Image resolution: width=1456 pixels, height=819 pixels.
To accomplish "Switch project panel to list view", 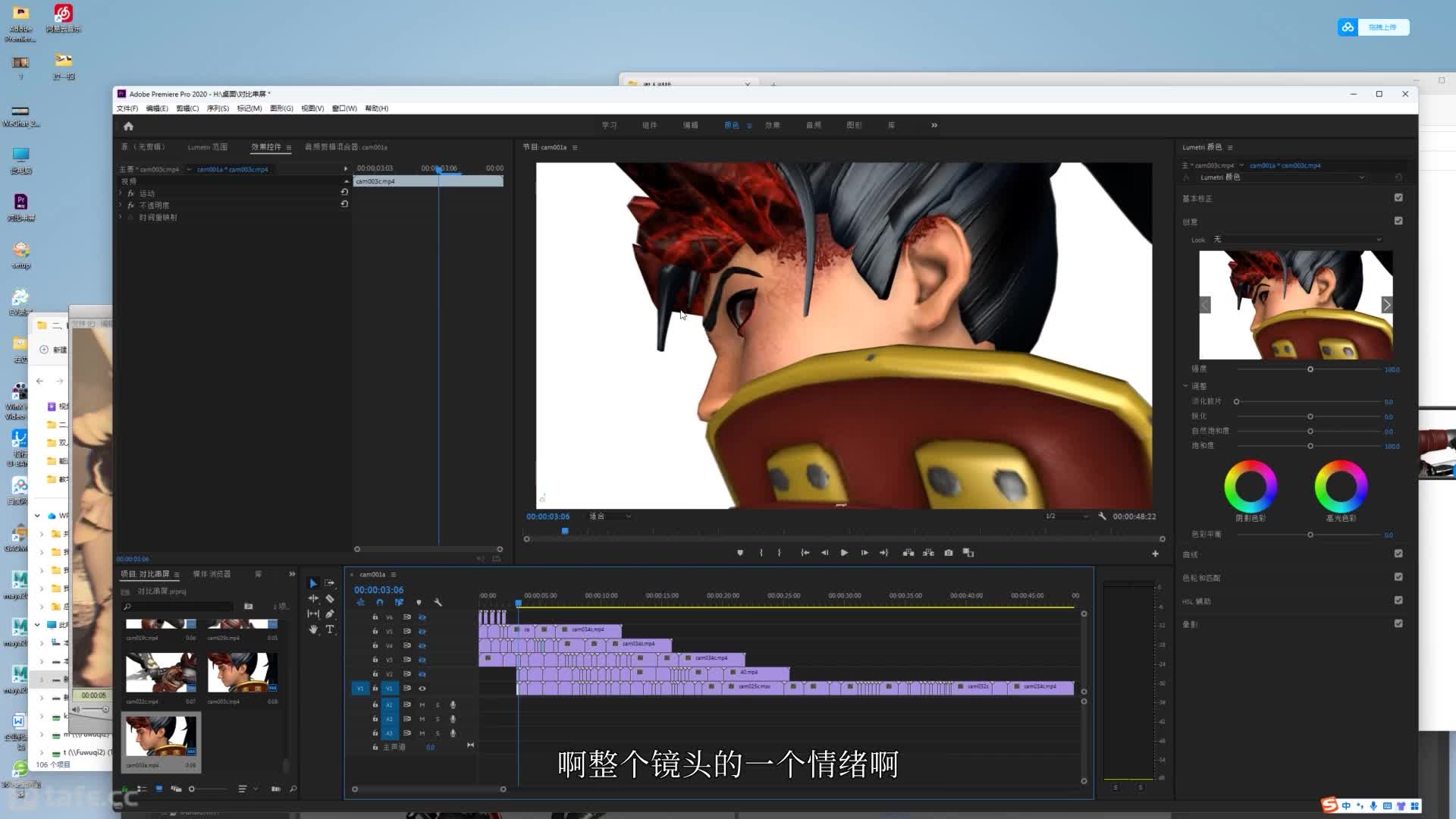I will coord(142,789).
